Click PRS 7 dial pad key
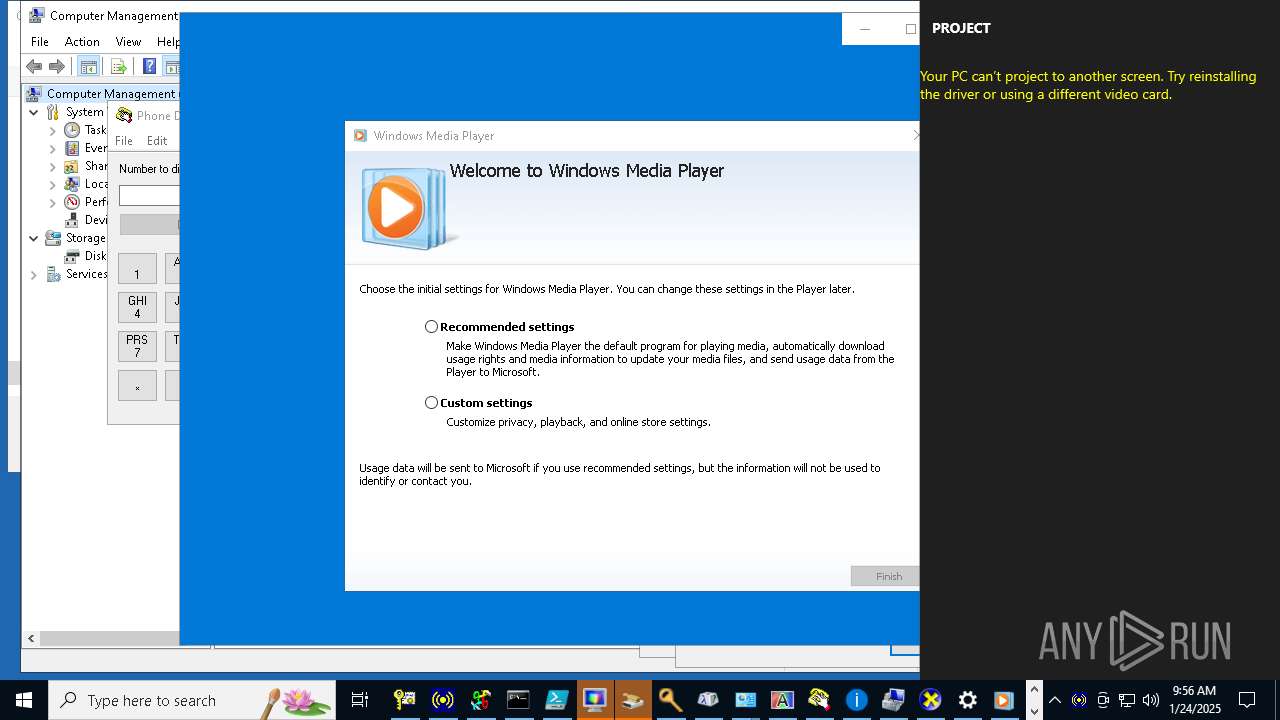The width and height of the screenshot is (1280, 720). pos(137,346)
